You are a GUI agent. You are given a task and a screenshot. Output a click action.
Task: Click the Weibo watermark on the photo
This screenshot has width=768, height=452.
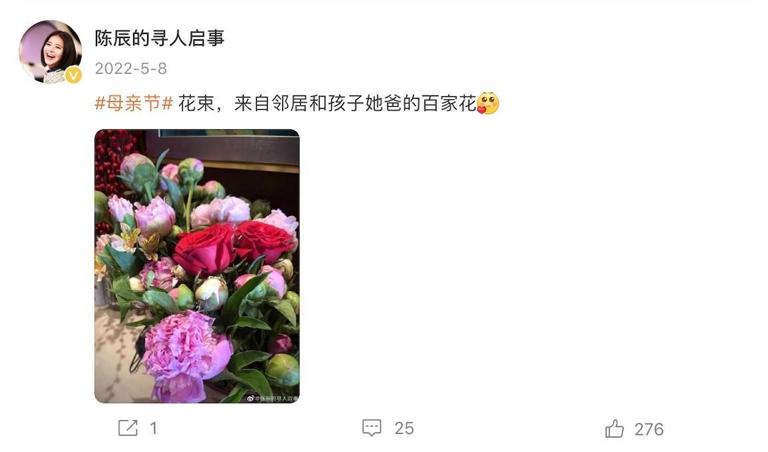[x=272, y=399]
